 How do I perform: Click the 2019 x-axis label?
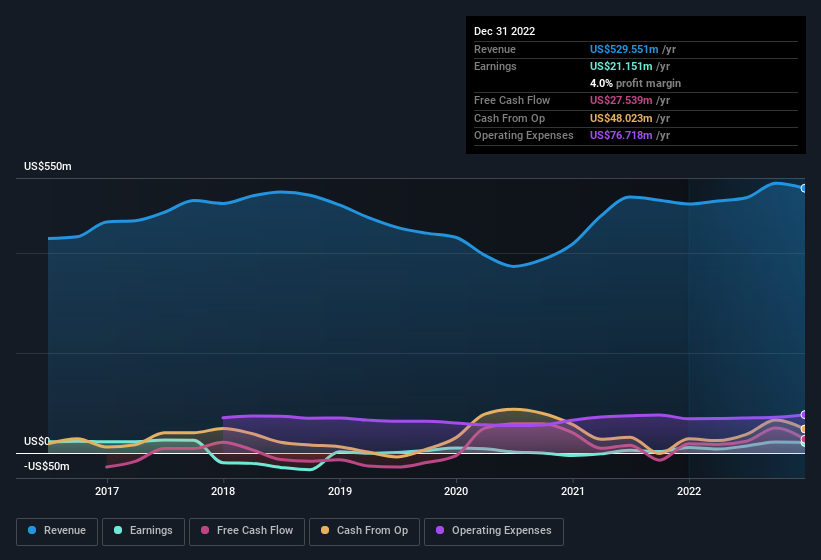pos(340,491)
